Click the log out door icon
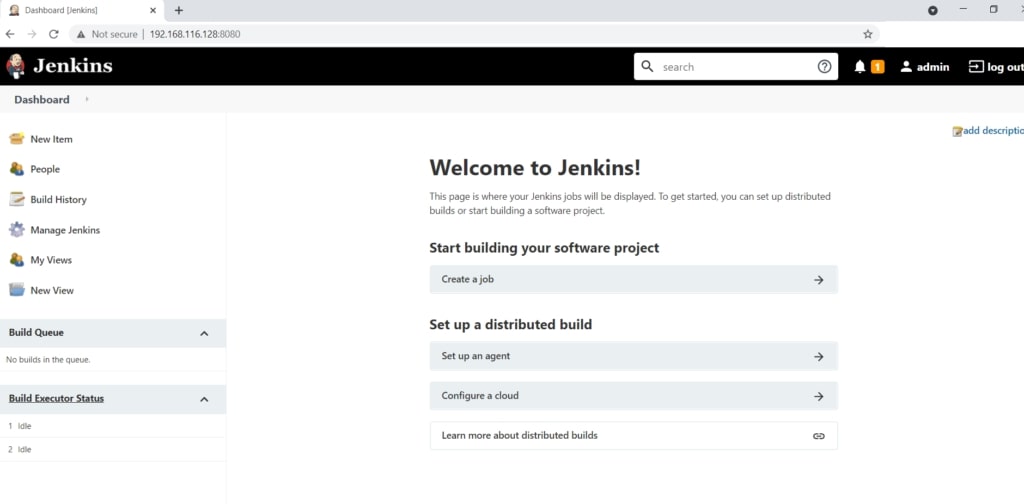 coord(976,67)
